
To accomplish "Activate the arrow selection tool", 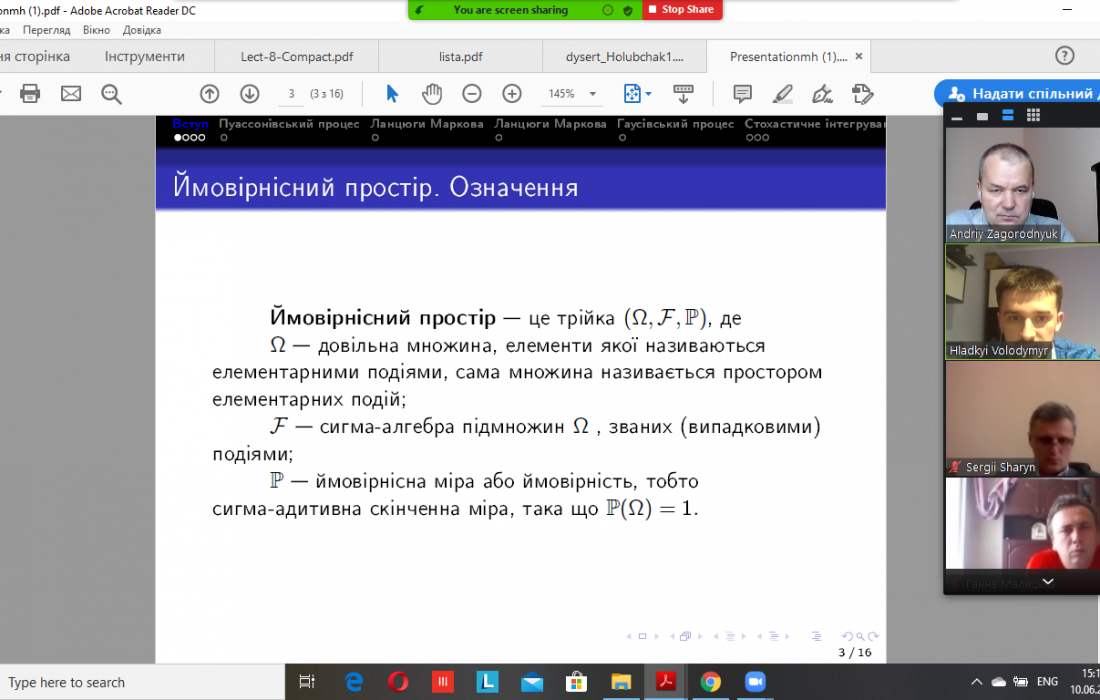I will pyautogui.click(x=392, y=94).
